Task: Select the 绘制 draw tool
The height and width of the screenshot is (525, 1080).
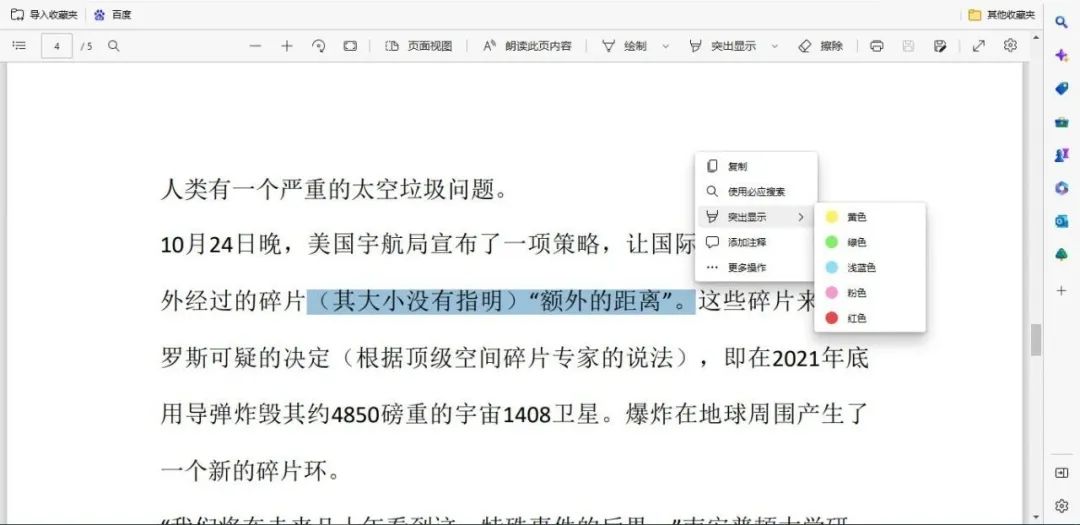Action: [x=625, y=46]
